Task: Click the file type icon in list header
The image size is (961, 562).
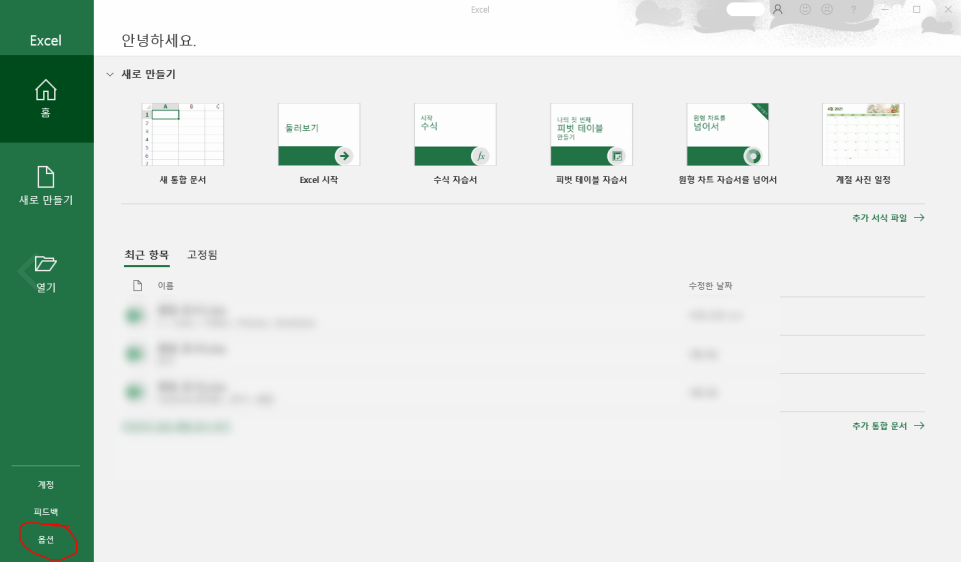Action: (137, 286)
